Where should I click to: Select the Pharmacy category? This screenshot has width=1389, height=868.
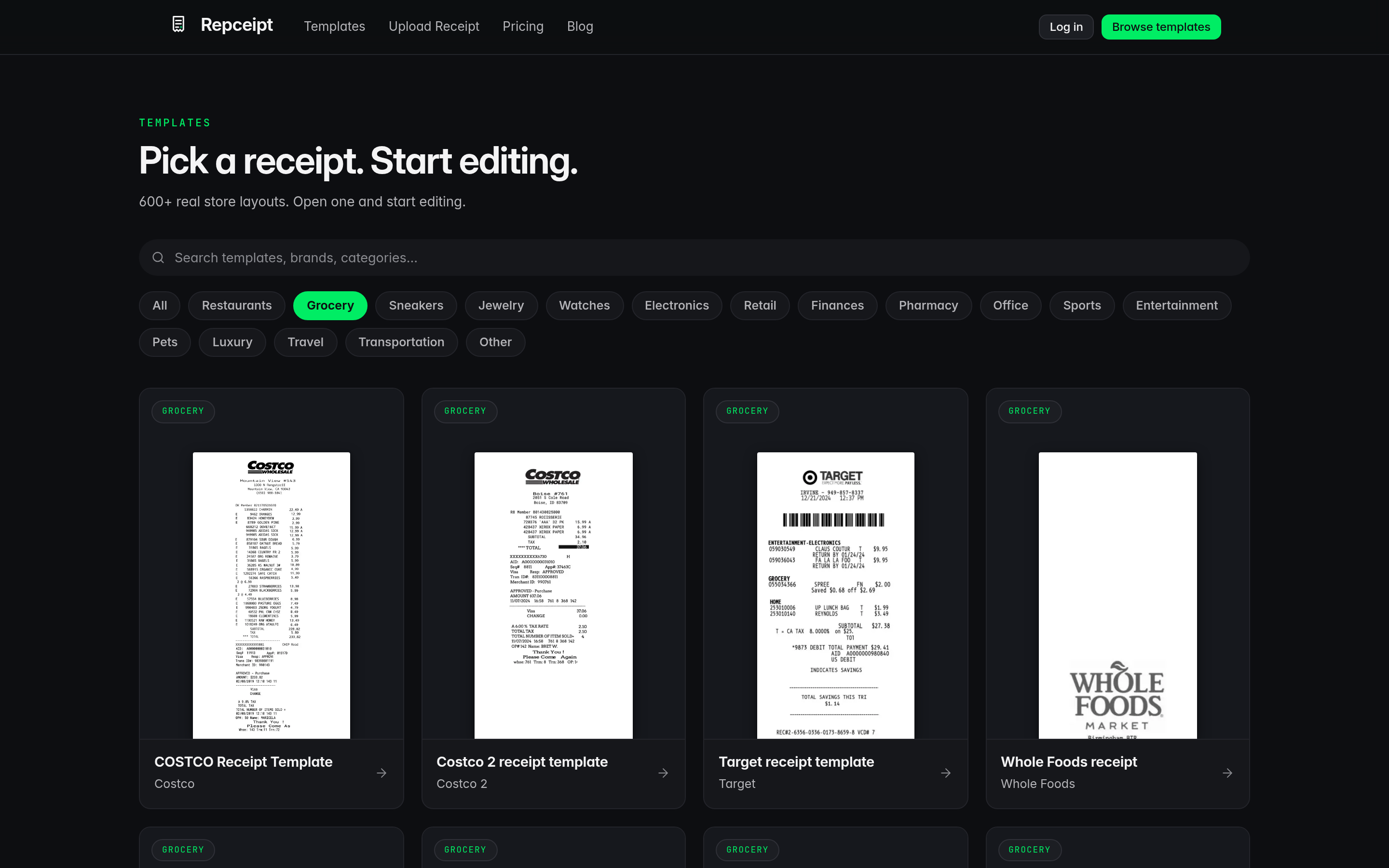(928, 305)
